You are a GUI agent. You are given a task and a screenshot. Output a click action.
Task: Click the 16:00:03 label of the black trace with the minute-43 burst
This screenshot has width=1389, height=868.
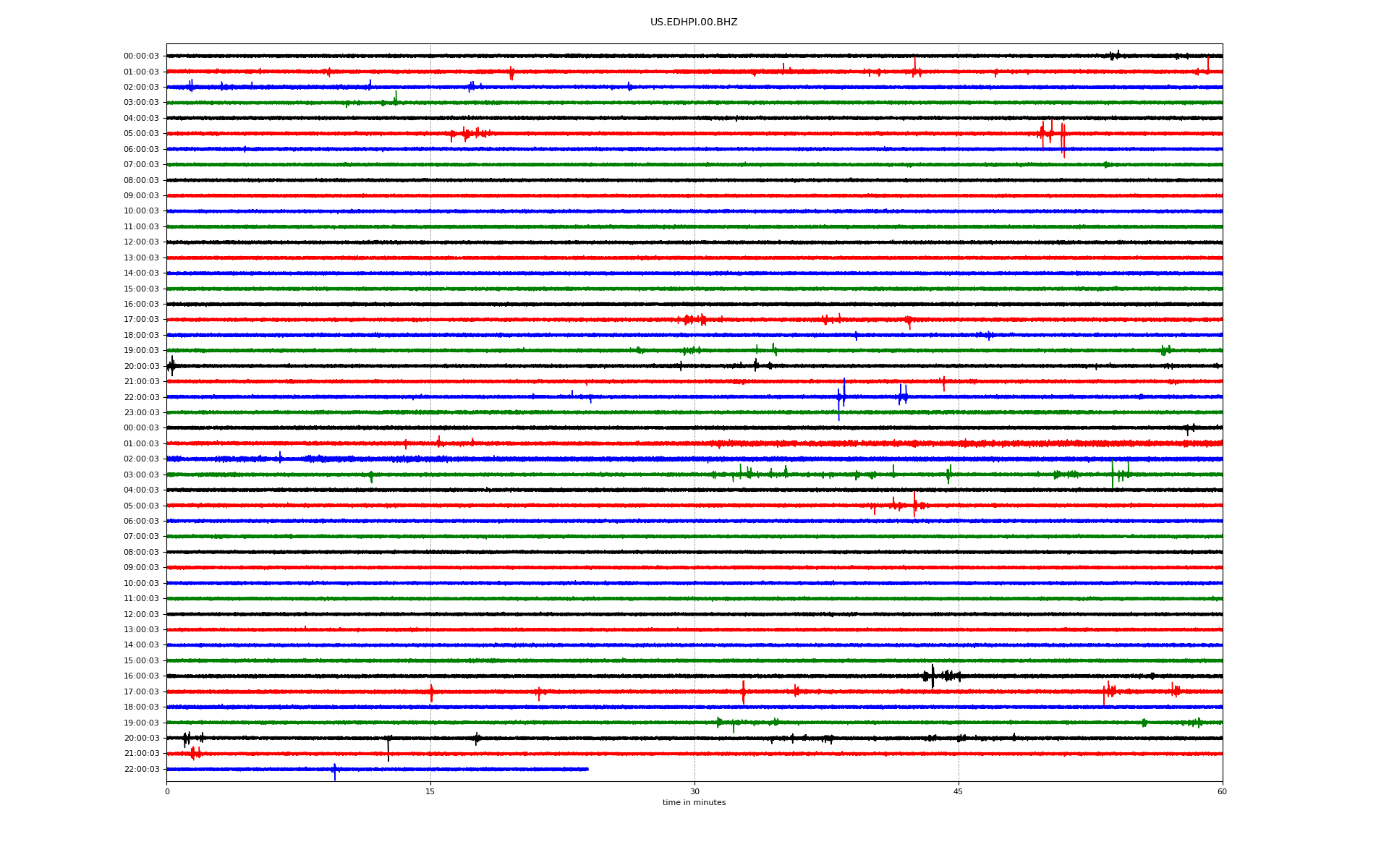point(141,676)
